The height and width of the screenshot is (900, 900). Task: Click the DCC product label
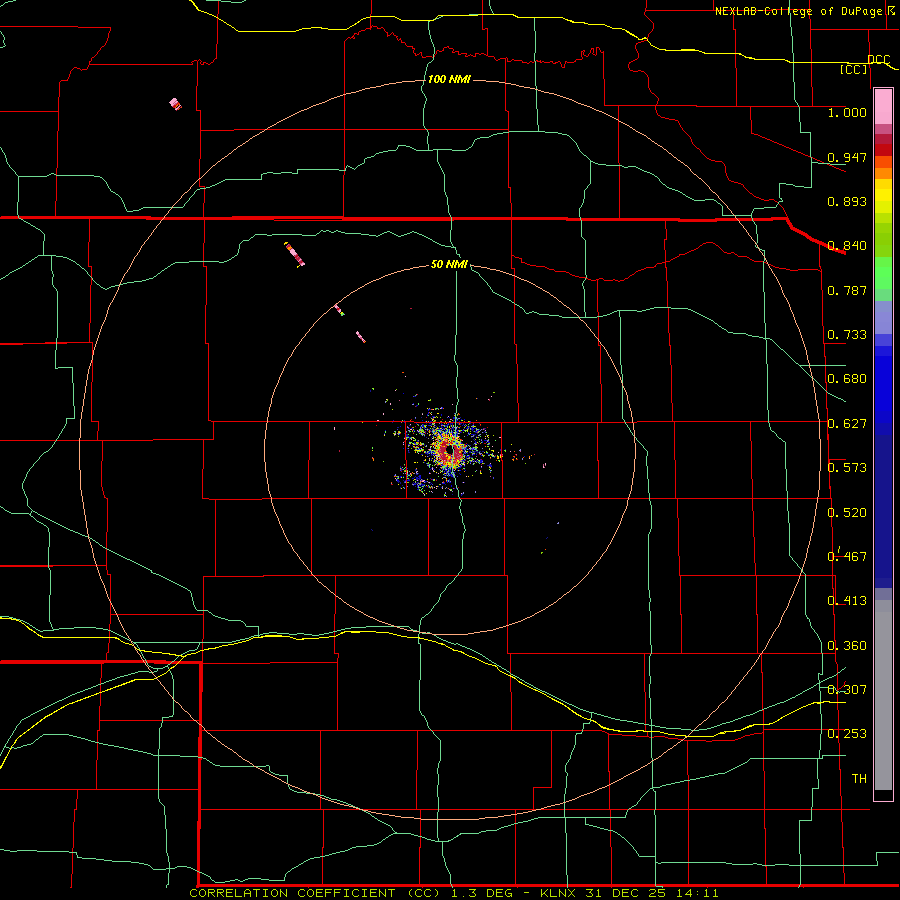pos(878,60)
